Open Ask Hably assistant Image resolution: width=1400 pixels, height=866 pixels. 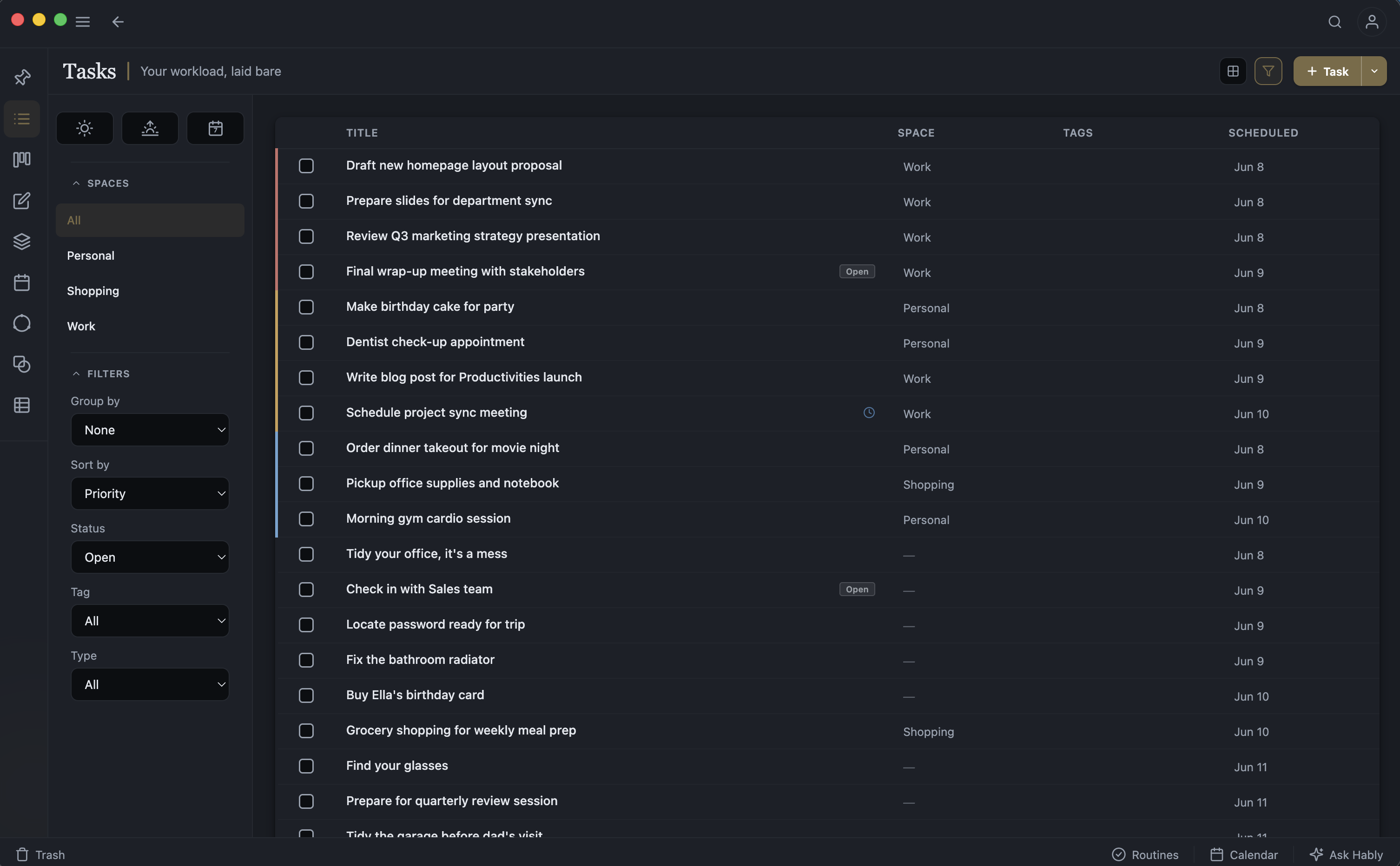(x=1346, y=854)
